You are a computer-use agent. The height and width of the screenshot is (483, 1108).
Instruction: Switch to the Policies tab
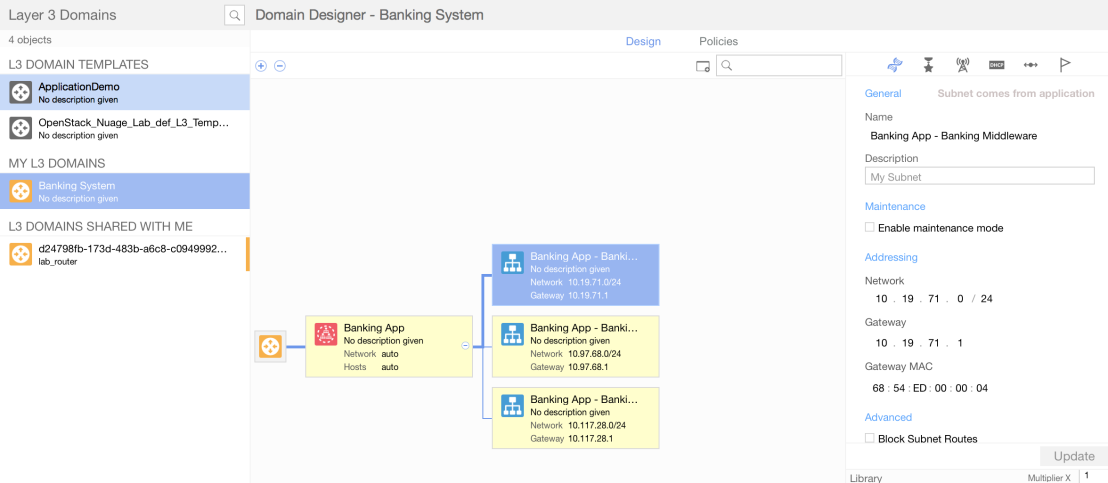(718, 41)
